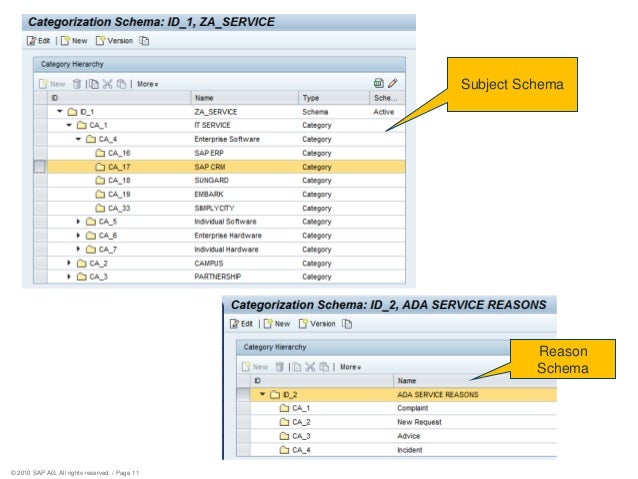Viewport: 638px width, 479px height.
Task: Click trash delete icon in ZA_SERVICE Category Hierarchy
Action: (x=76, y=84)
